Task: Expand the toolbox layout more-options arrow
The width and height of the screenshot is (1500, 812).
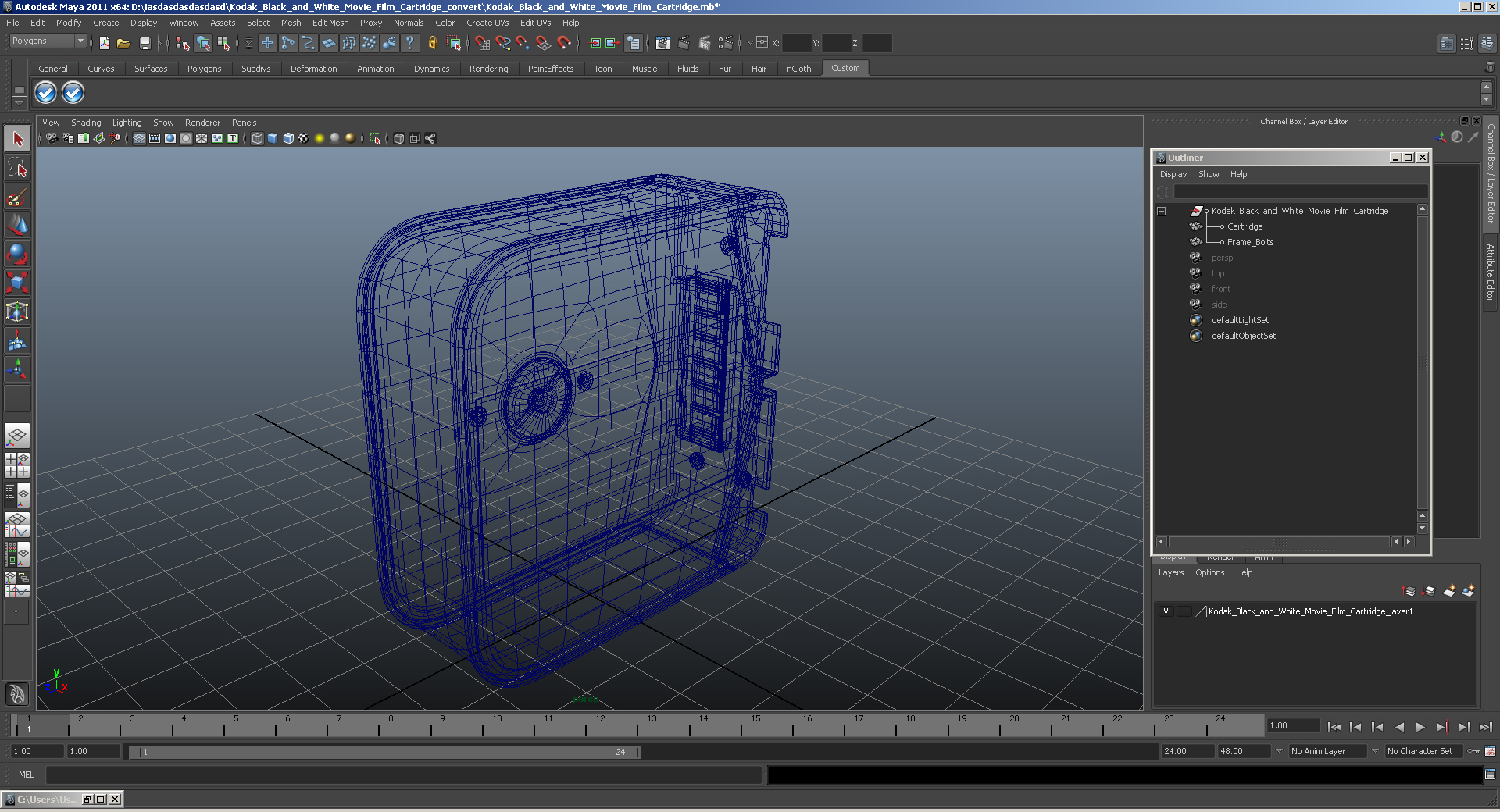Action: (16, 611)
